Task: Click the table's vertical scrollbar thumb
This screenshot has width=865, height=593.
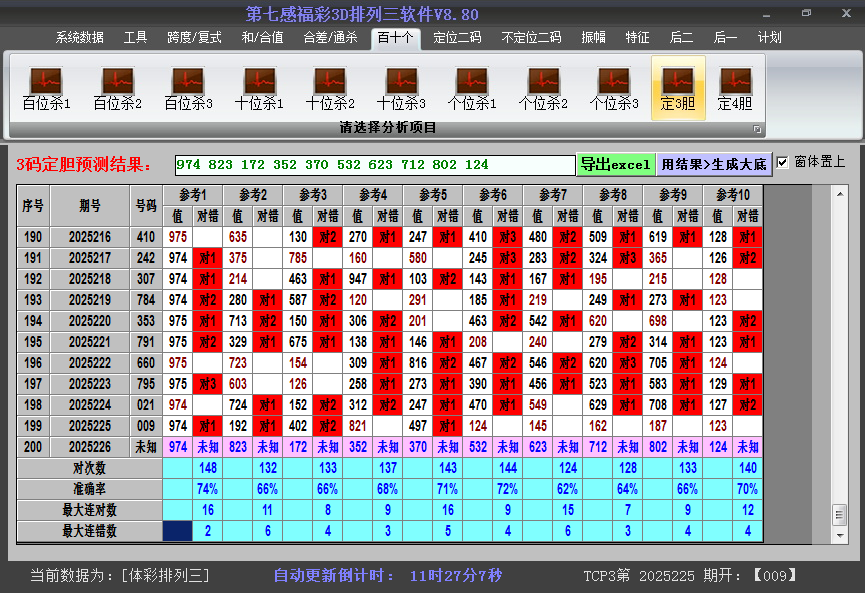Action: pos(839,513)
